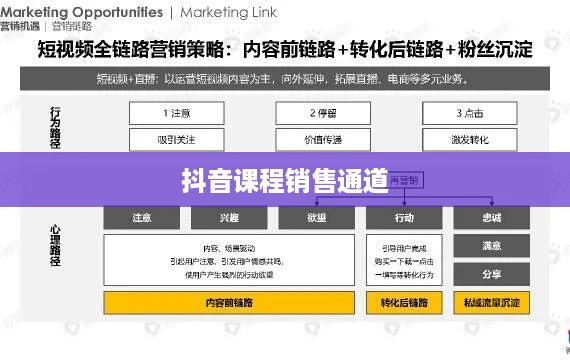Click the dark gray '短视频+直播' description bar

tap(285, 79)
